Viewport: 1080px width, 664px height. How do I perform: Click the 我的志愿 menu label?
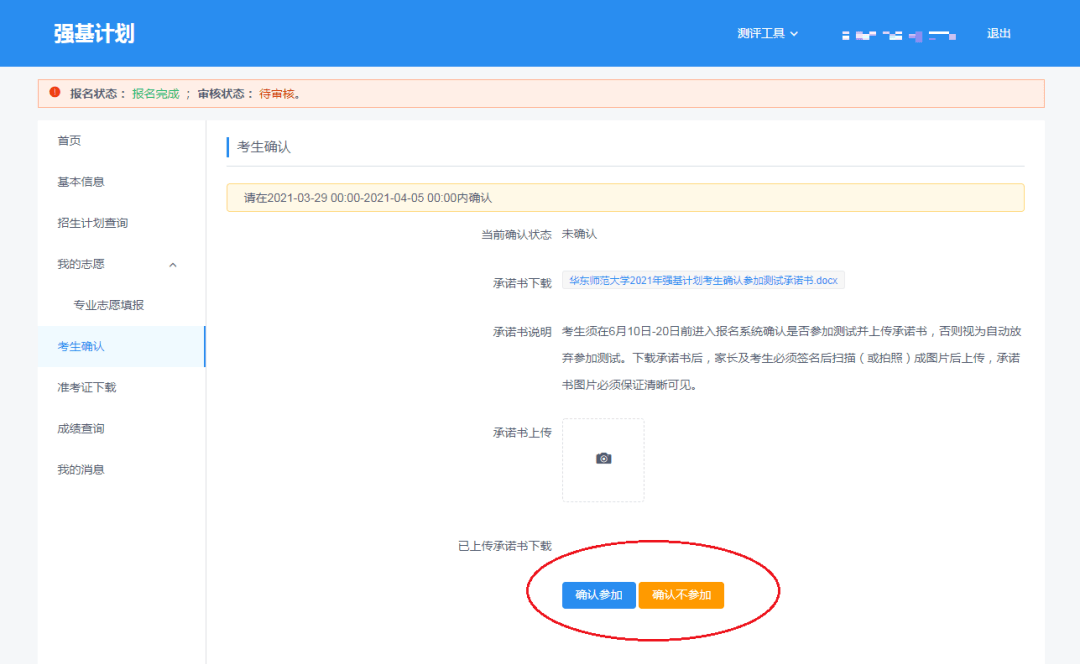click(81, 264)
